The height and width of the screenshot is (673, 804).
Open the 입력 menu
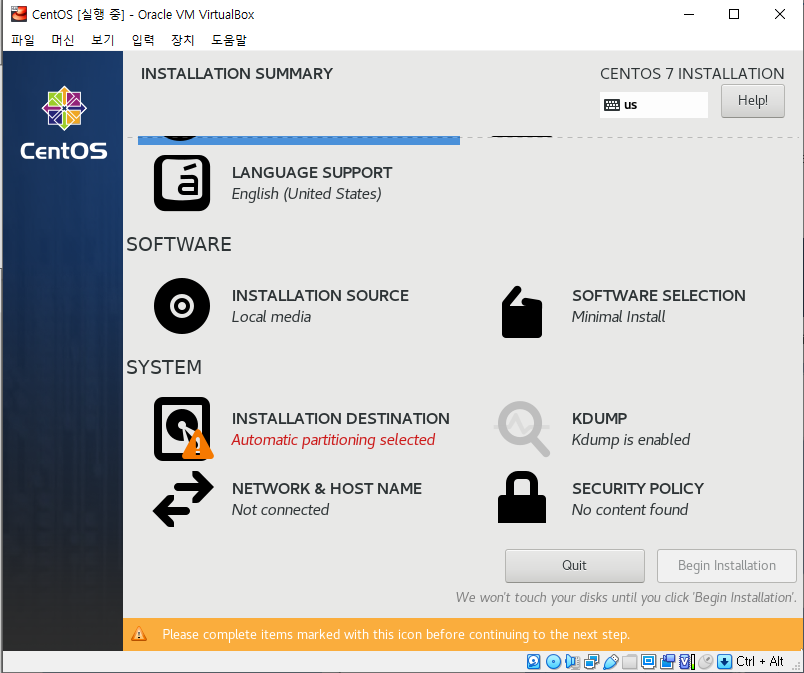[x=143, y=39]
